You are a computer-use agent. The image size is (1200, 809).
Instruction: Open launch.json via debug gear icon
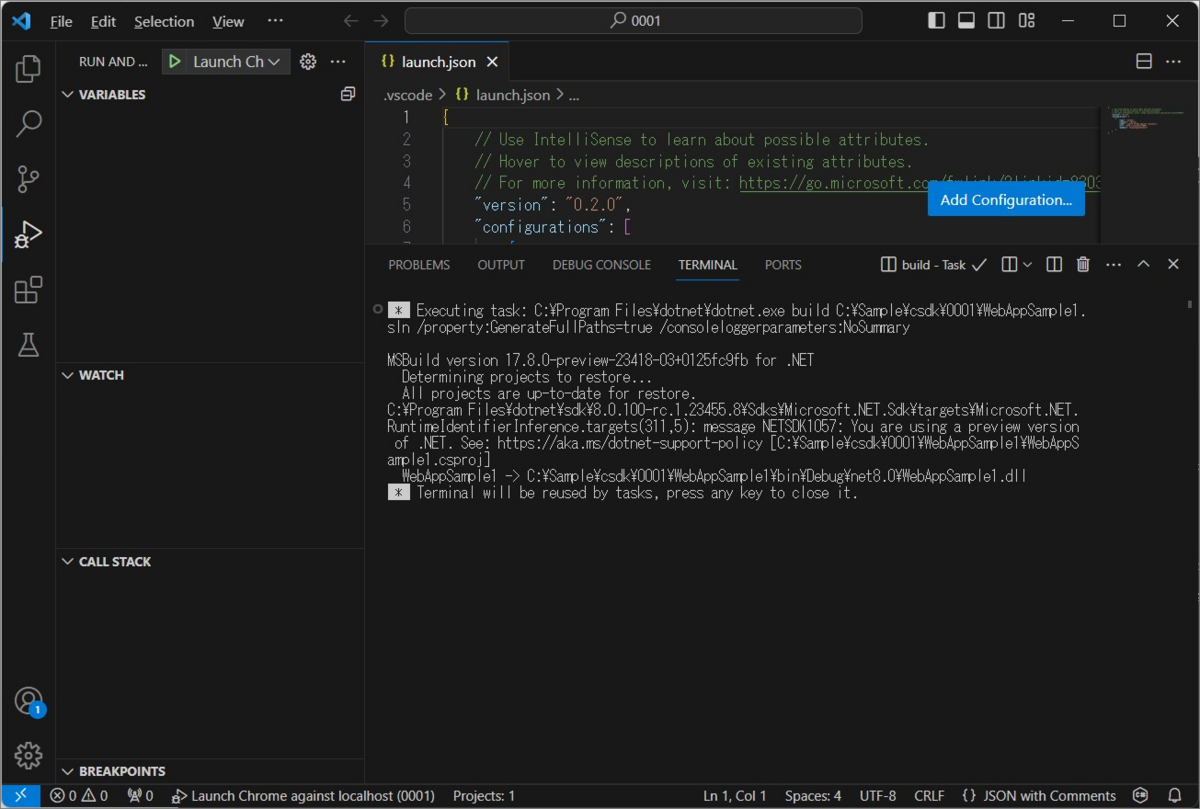[x=308, y=62]
